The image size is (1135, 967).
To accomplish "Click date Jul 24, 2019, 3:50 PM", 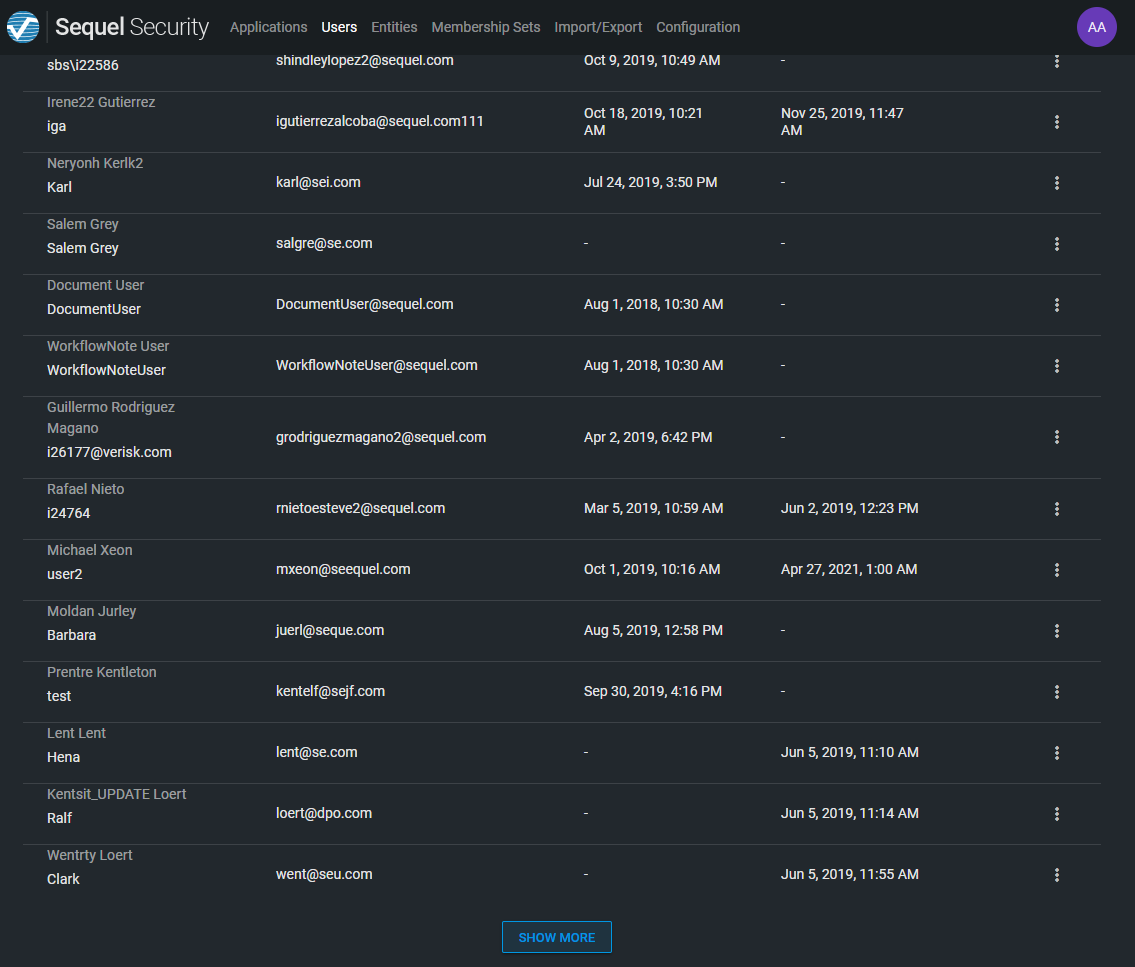I will click(x=650, y=182).
